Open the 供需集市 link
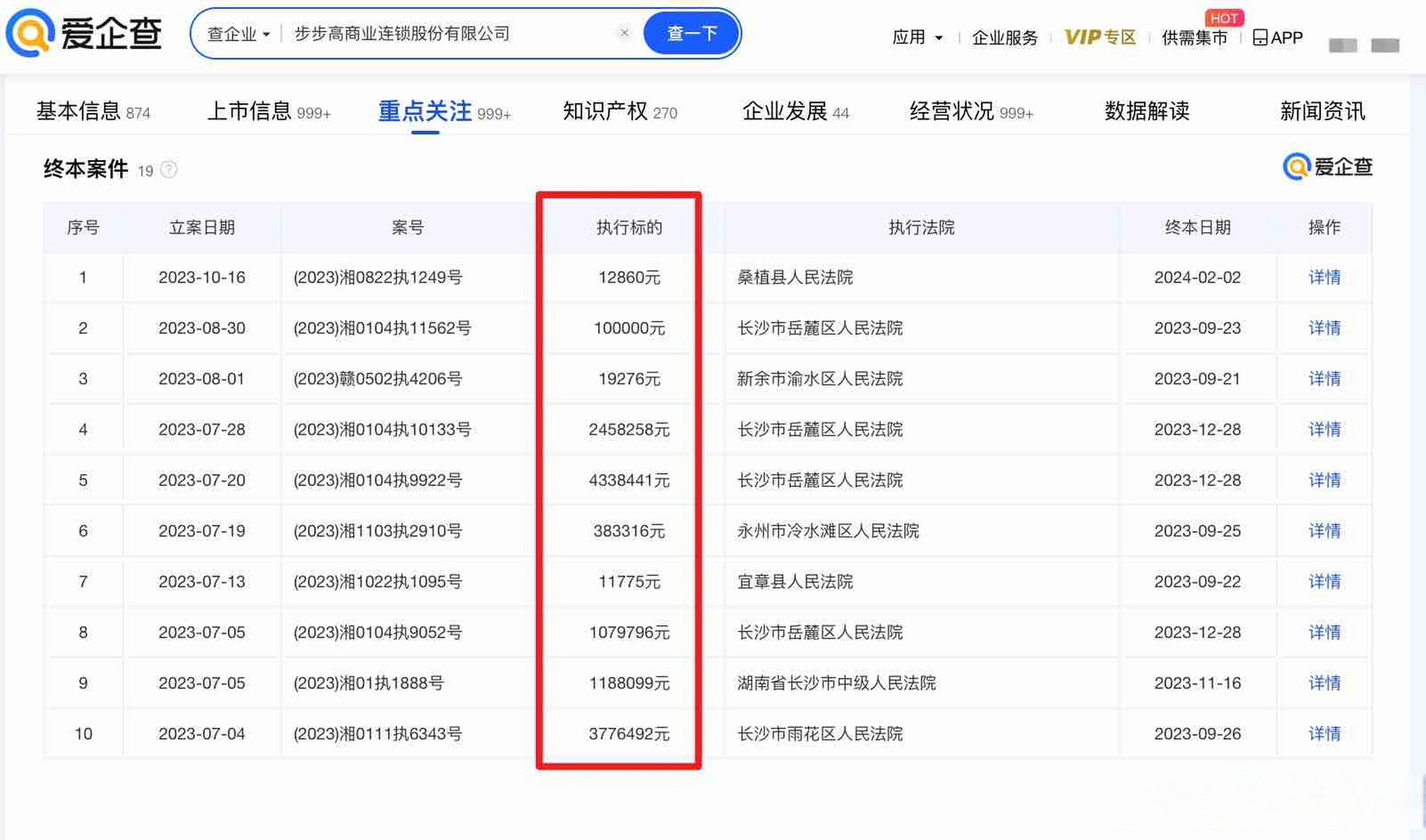Image resolution: width=1426 pixels, height=840 pixels. point(1194,37)
